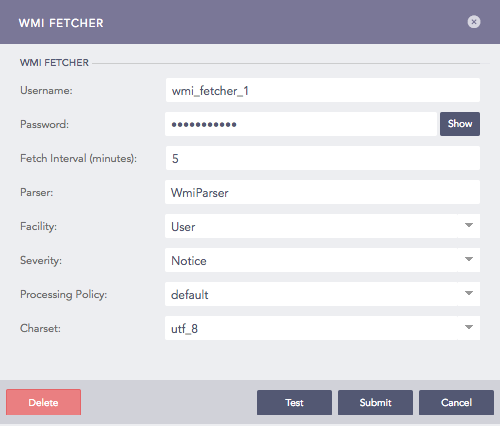The image size is (500, 426).
Task: Test the fetcher configuration
Action: pyautogui.click(x=294, y=402)
